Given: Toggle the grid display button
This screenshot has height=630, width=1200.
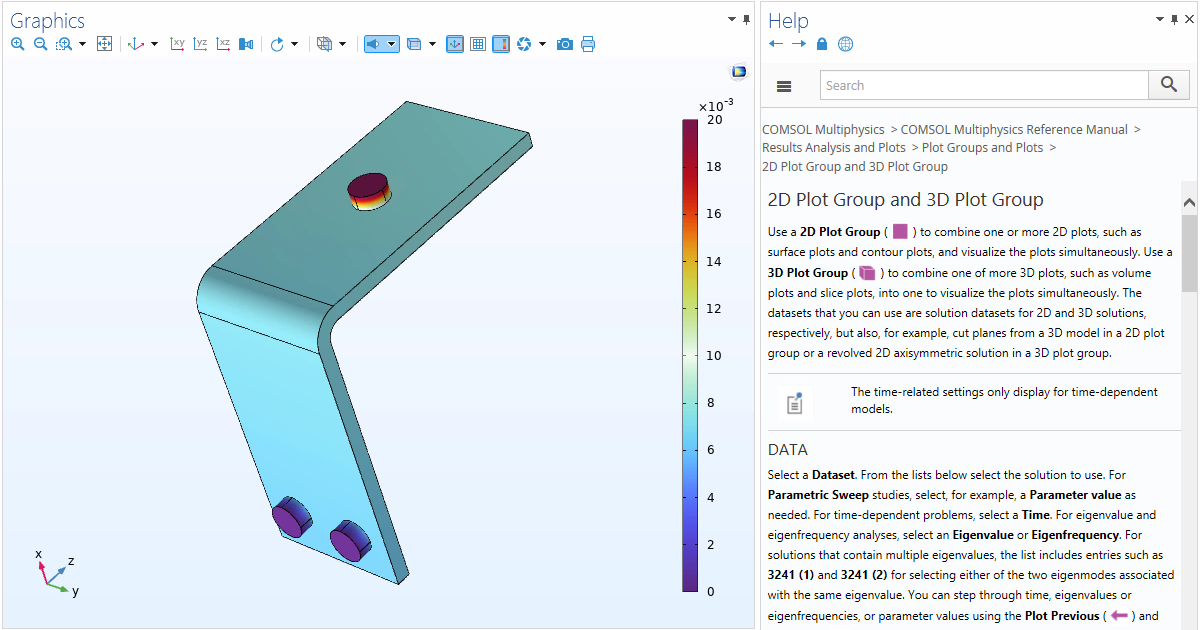Looking at the screenshot, I should tap(478, 44).
